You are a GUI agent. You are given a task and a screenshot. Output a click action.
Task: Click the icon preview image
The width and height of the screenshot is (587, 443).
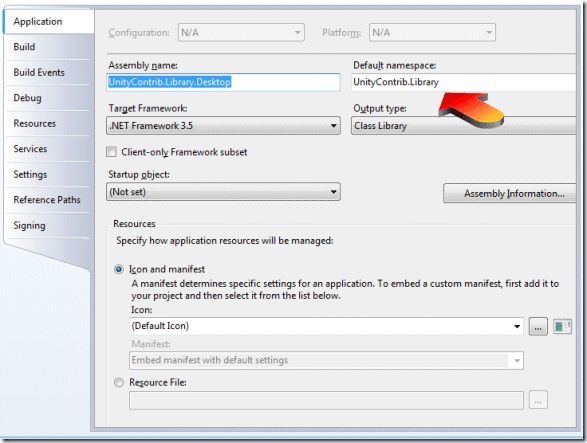[562, 327]
